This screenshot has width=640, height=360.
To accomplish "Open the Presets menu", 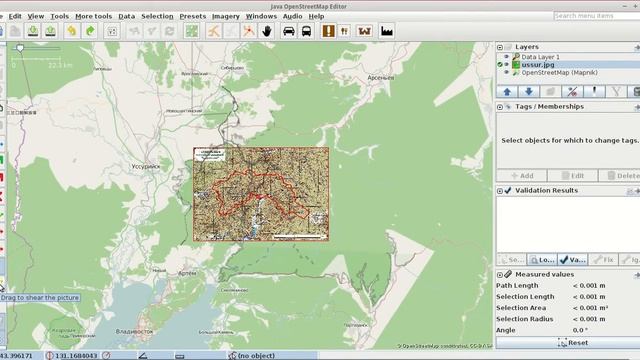I will [192, 16].
